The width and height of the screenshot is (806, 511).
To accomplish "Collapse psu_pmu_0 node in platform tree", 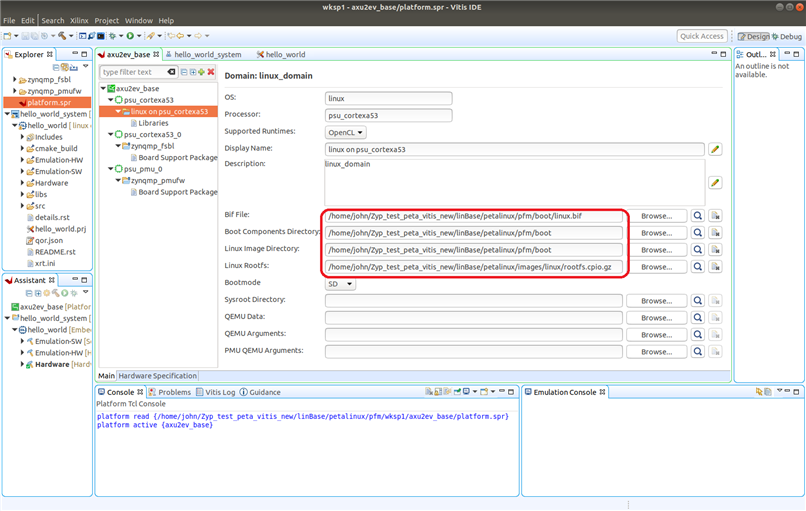I will (x=111, y=169).
